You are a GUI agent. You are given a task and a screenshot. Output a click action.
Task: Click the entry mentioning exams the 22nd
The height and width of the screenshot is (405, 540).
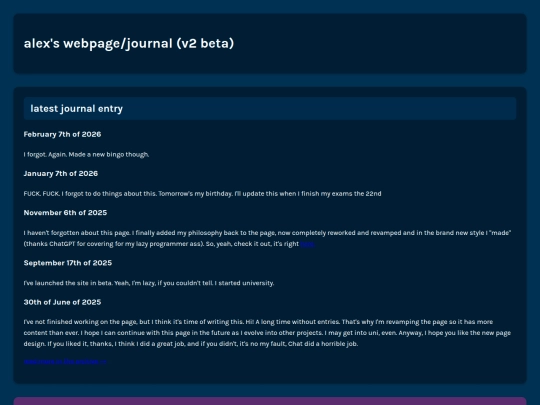(x=202, y=194)
